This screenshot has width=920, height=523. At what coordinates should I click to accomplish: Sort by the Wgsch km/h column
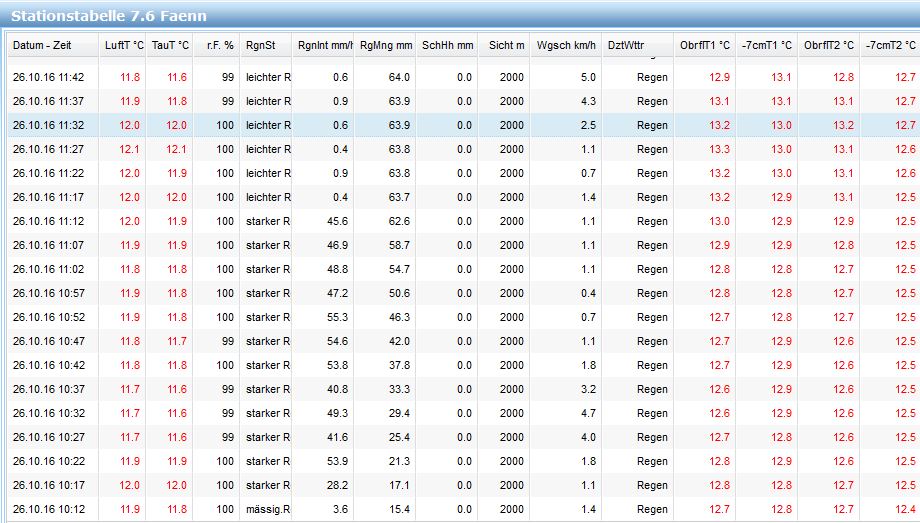coord(566,45)
